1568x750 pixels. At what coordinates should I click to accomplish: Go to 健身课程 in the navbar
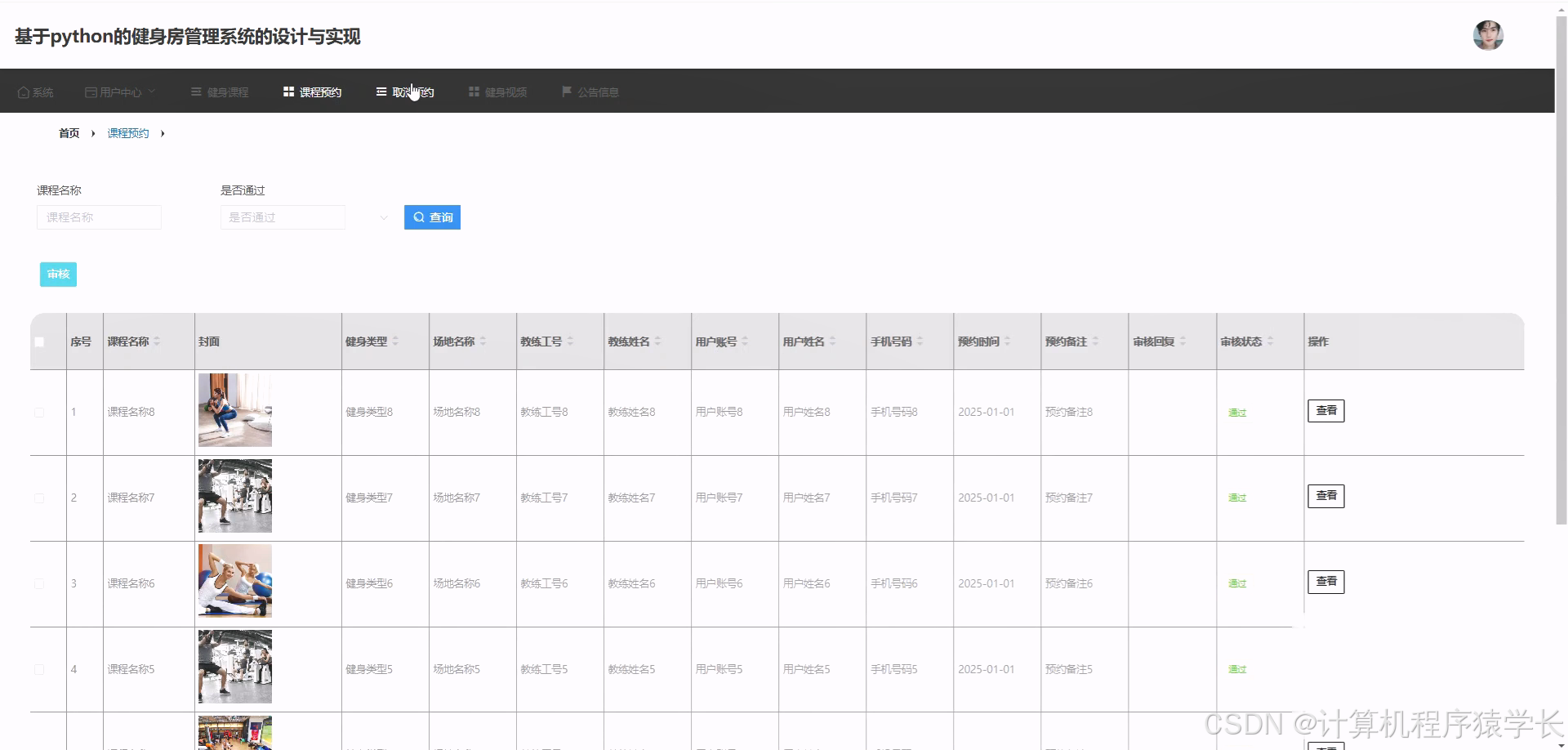220,92
